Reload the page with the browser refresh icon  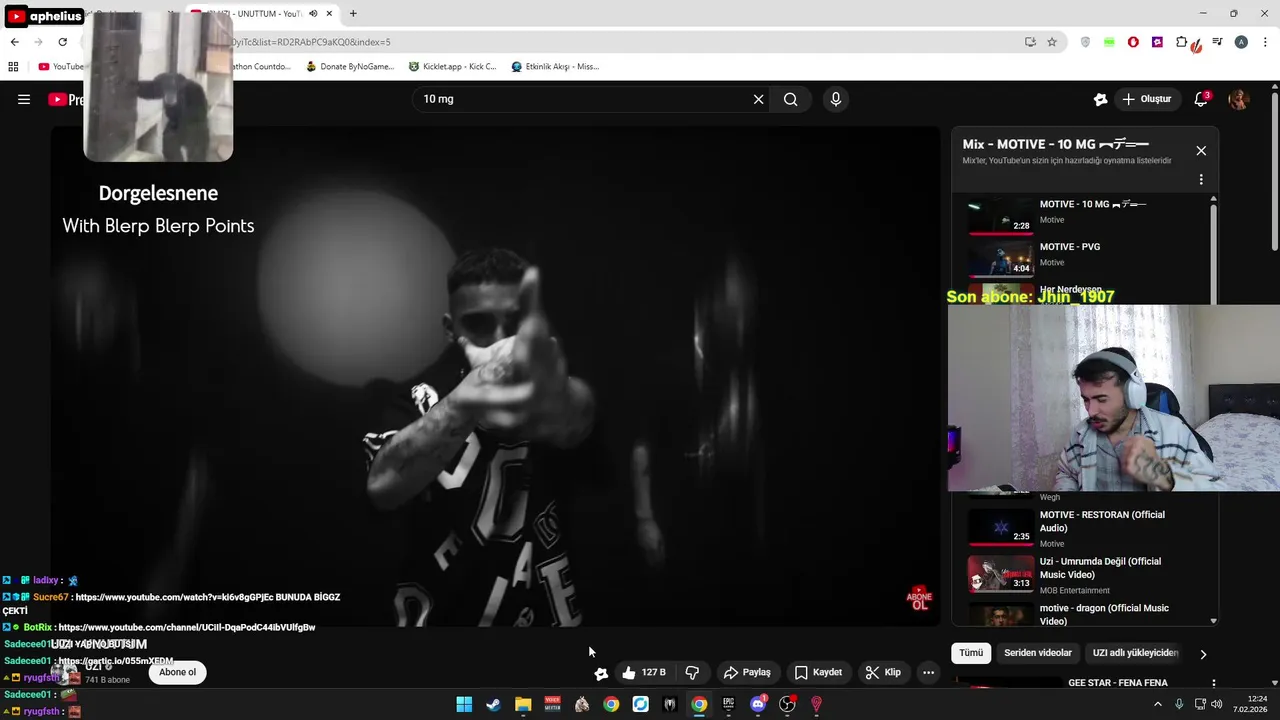coord(62,42)
